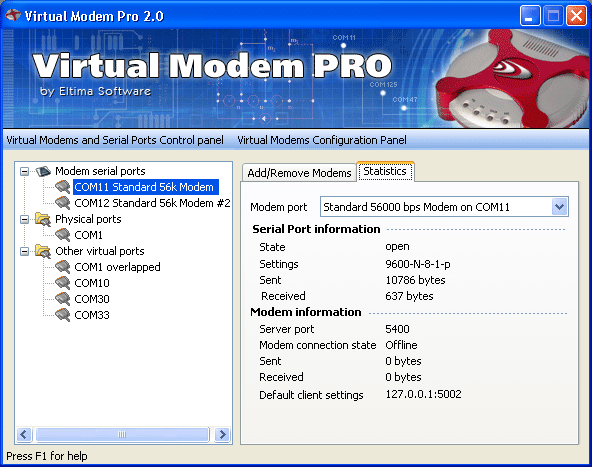
Task: Select the COM30 virtual port
Action: pyautogui.click(x=92, y=299)
